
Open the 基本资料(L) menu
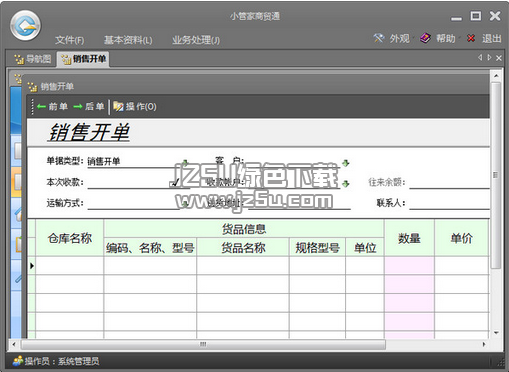(x=128, y=40)
